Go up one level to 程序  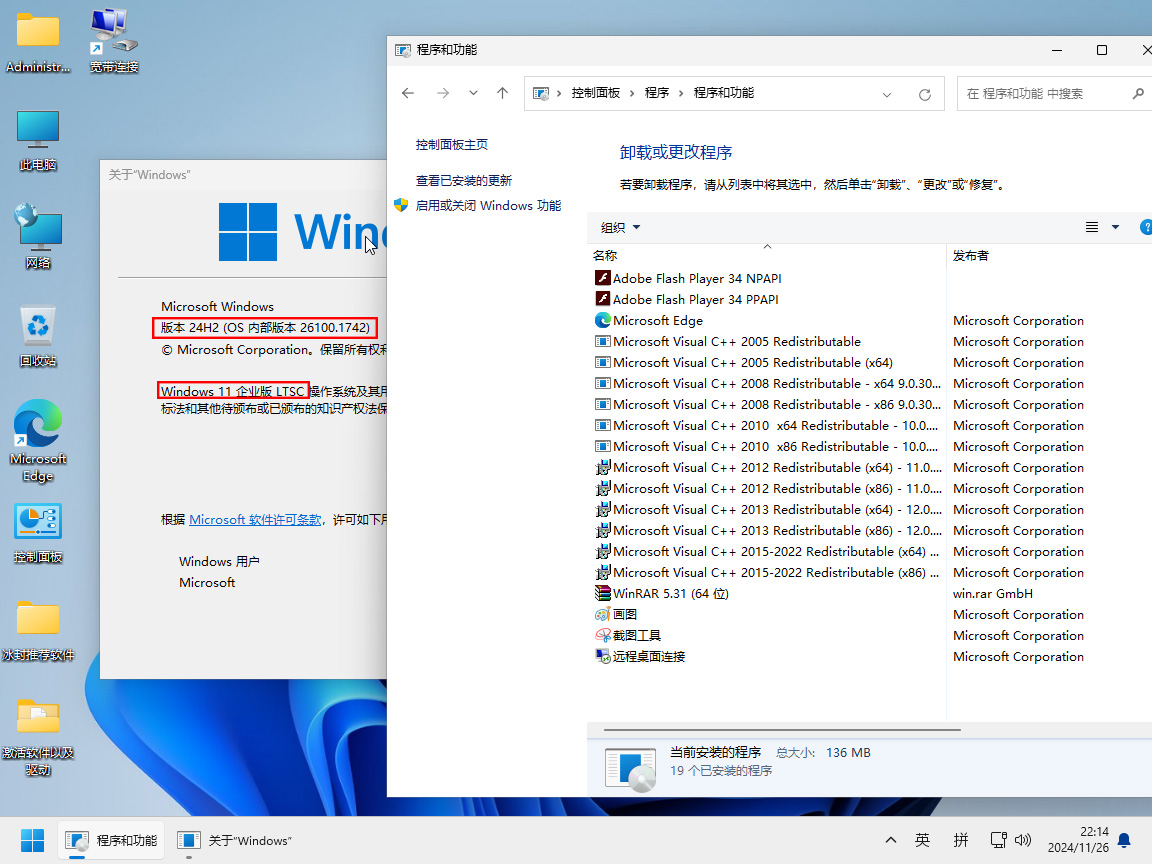(503, 93)
